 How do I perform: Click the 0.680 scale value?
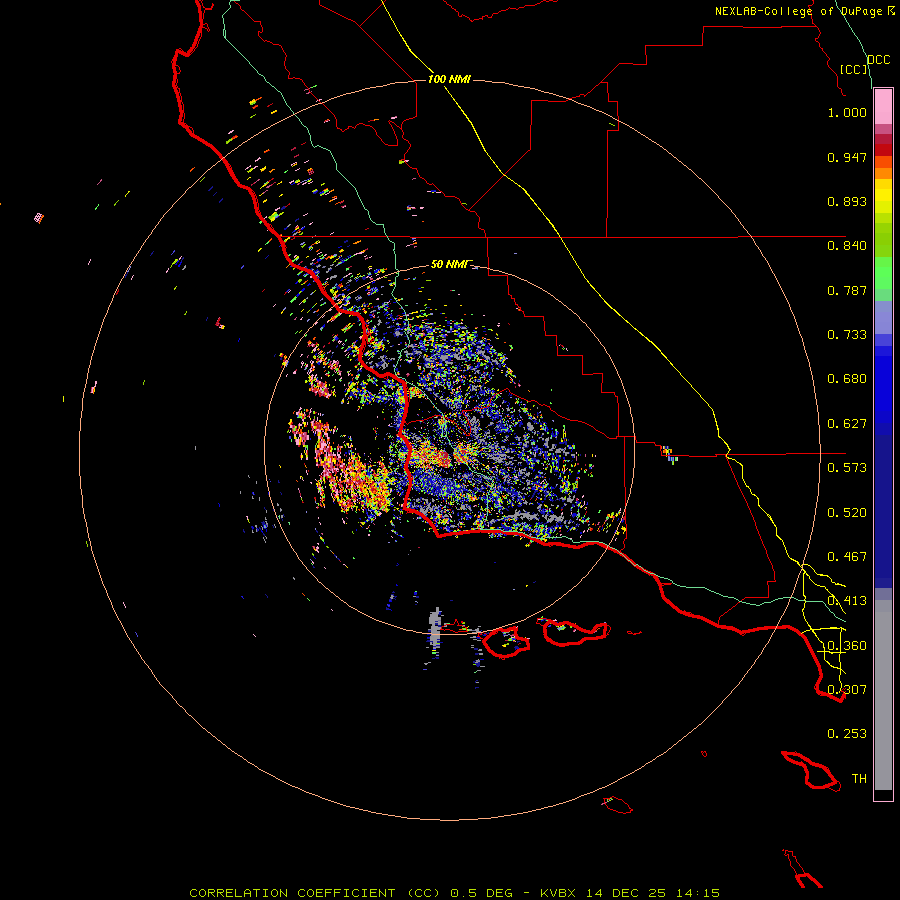[x=847, y=379]
